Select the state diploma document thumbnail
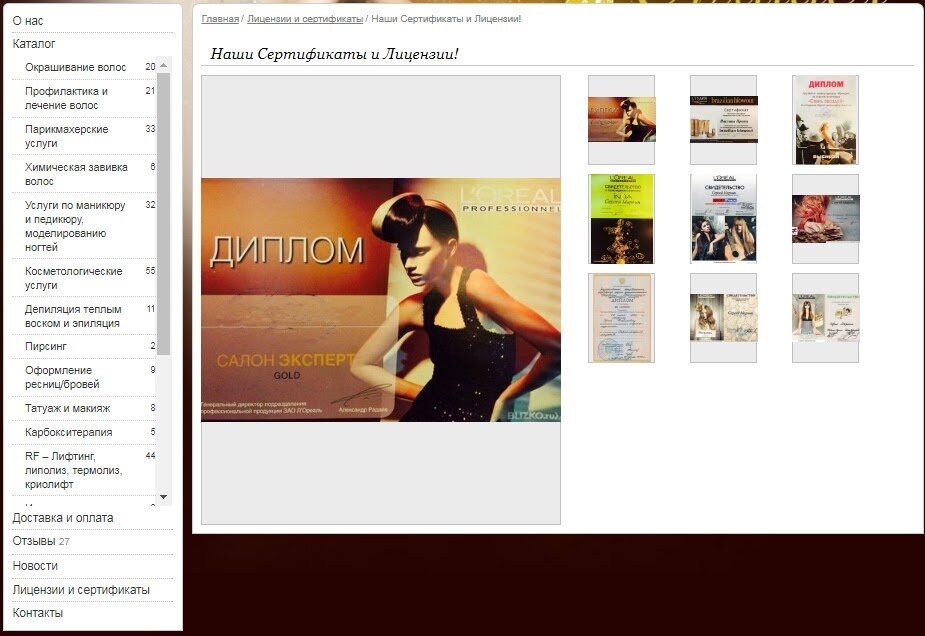 point(621,318)
